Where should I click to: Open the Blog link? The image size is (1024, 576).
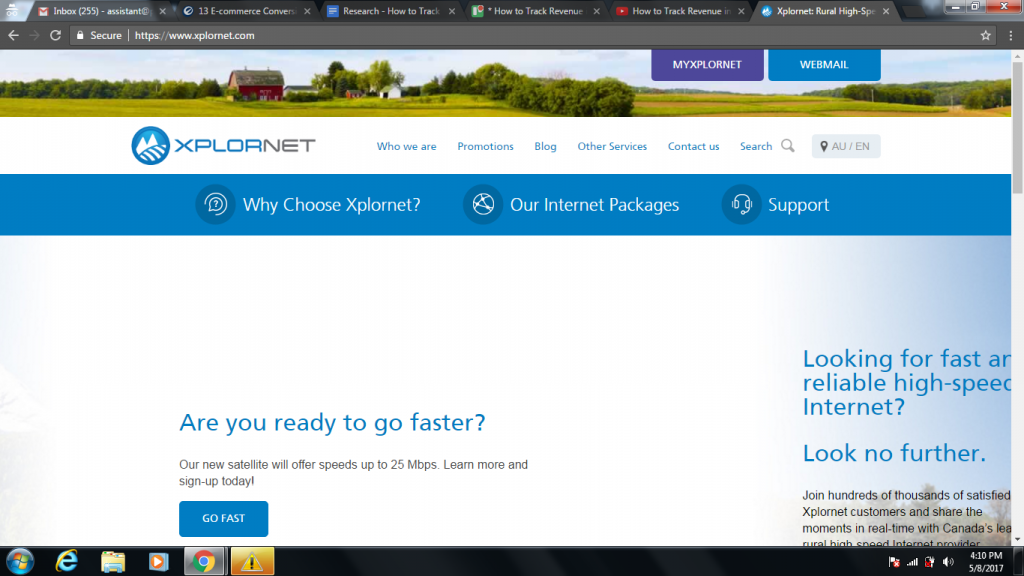(545, 146)
